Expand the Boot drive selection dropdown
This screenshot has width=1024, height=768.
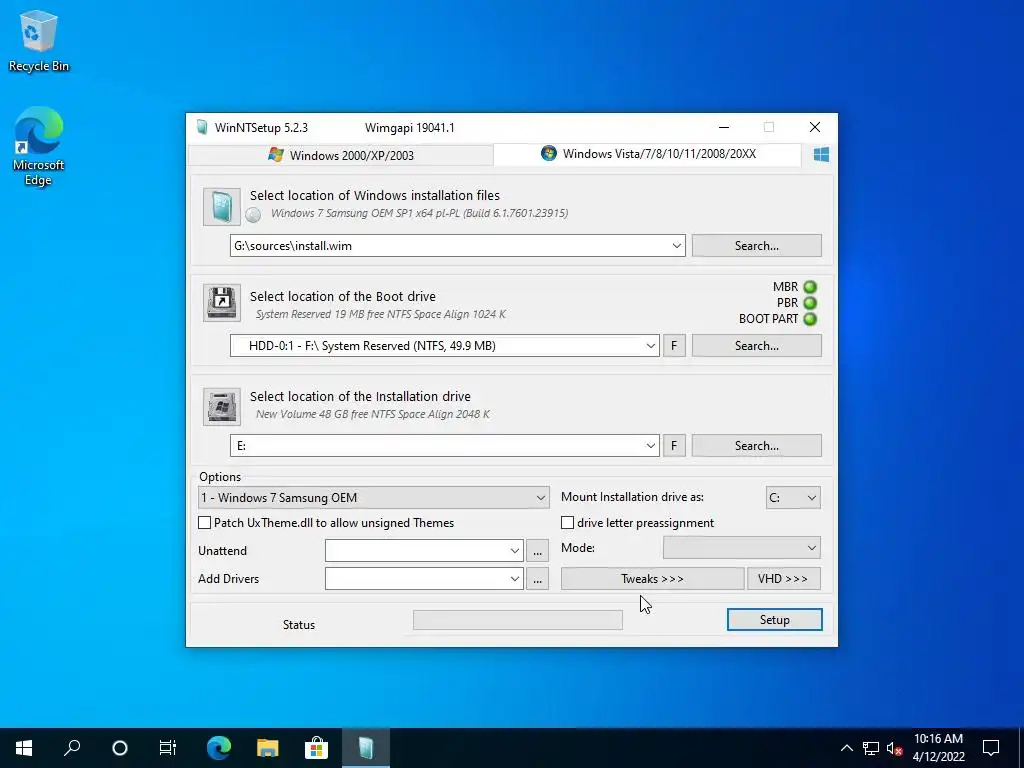650,345
